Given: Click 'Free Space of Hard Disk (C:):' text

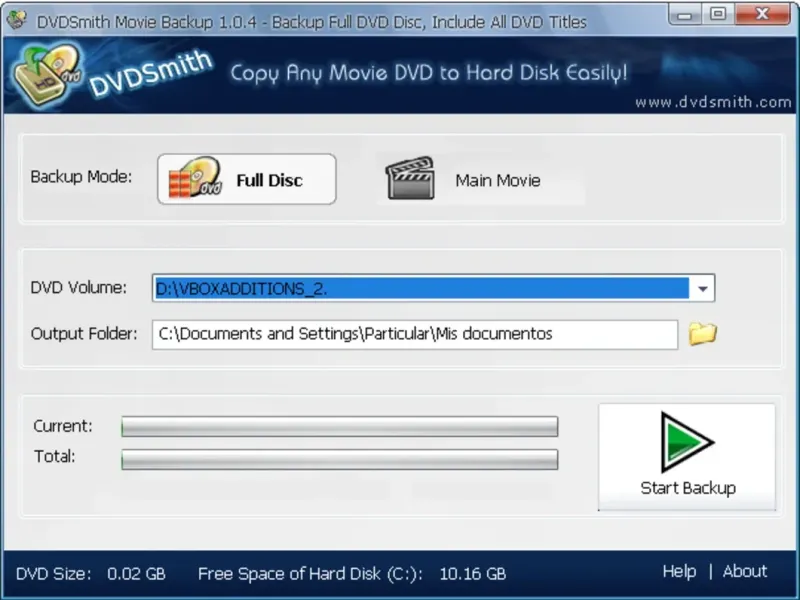Looking at the screenshot, I should (310, 574).
